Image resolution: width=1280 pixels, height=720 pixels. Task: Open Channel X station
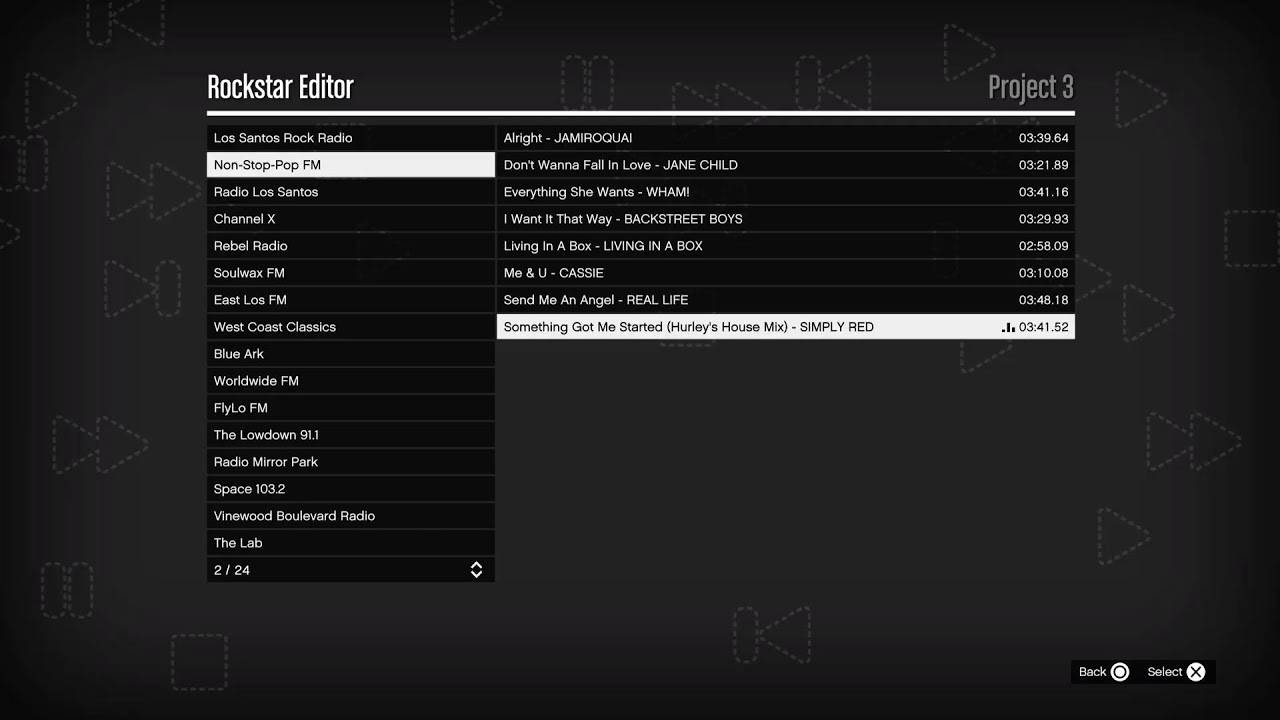(351, 219)
